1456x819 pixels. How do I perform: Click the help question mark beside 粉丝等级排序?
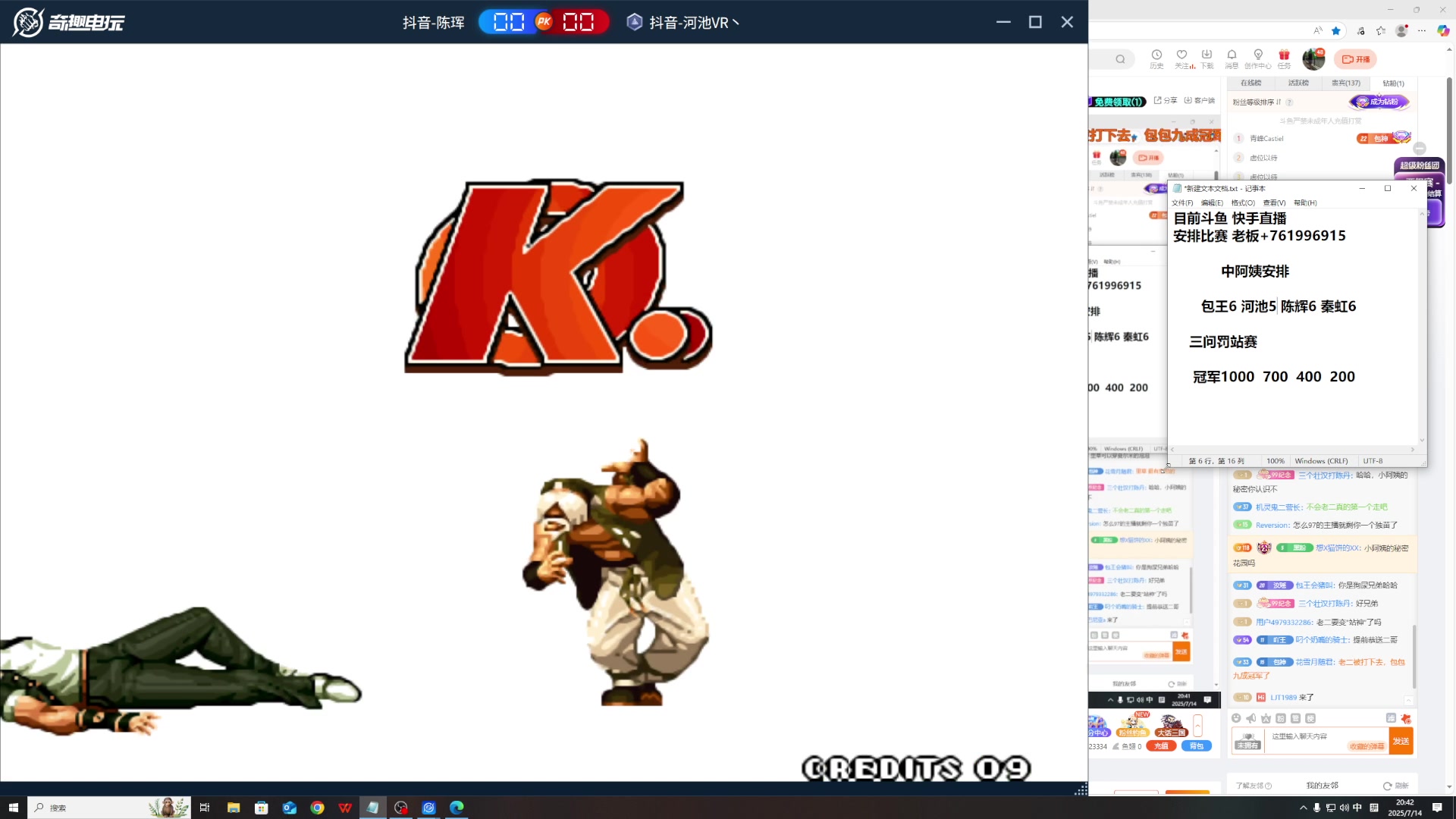tap(1290, 102)
